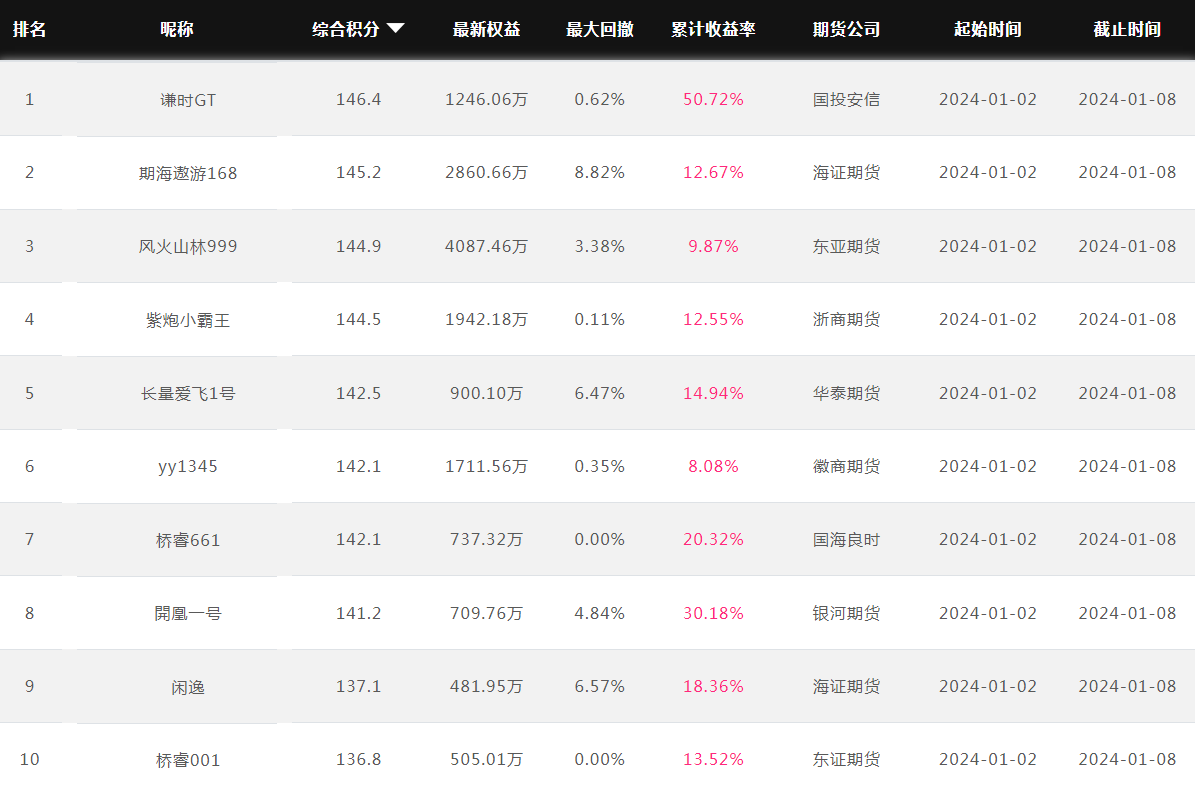Sort by 综合积分 descending arrow
The width and height of the screenshot is (1195, 793).
point(395,29)
